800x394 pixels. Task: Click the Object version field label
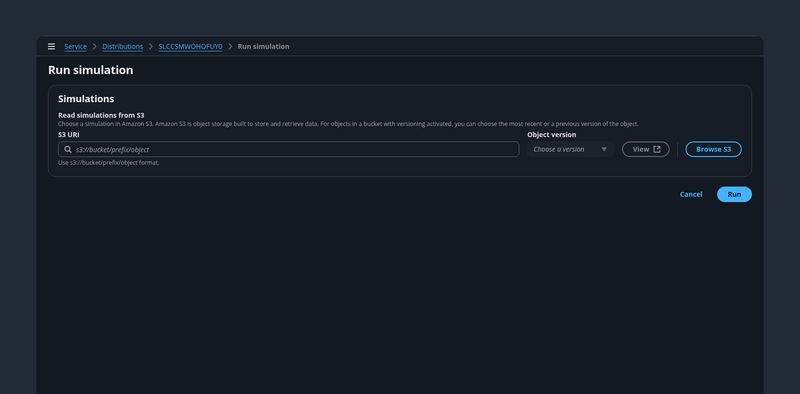(552, 135)
